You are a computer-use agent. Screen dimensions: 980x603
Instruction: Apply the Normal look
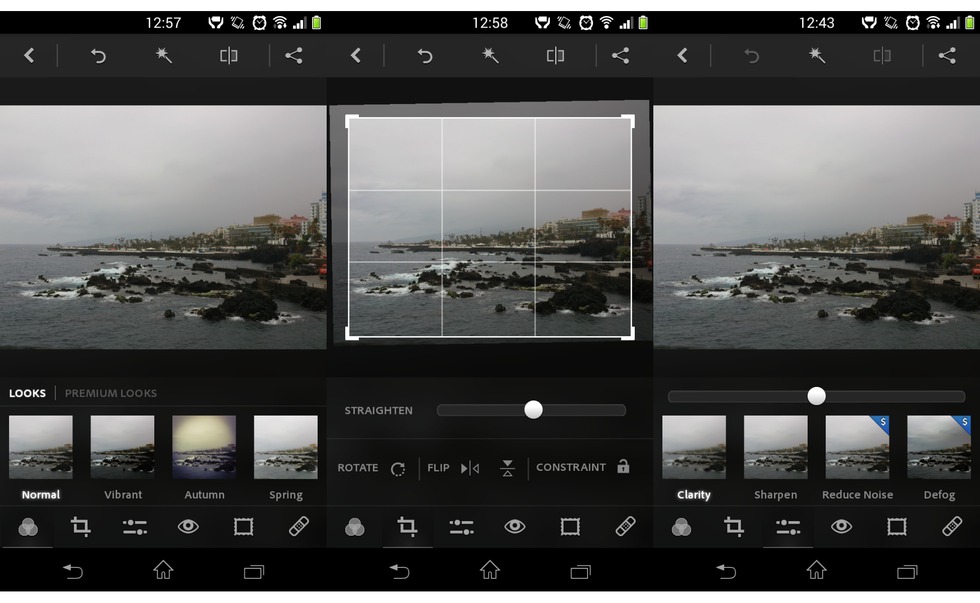click(41, 458)
